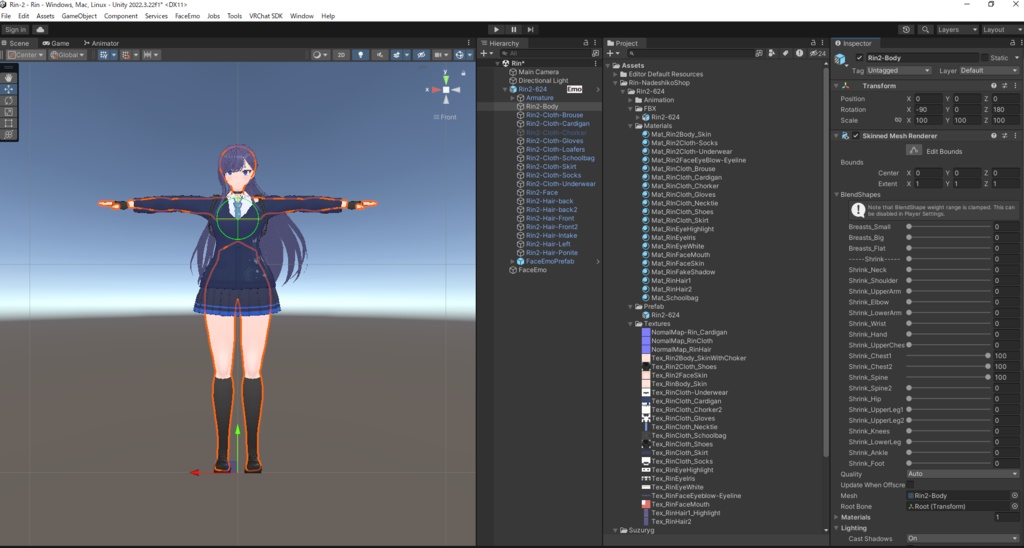Select the Move tool in scene toolbar
1024x548 pixels.
click(x=8, y=89)
